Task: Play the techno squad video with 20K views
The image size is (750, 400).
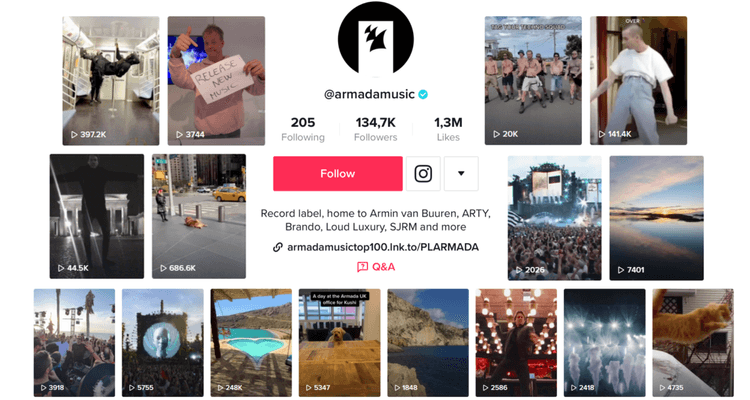Action: tap(533, 80)
